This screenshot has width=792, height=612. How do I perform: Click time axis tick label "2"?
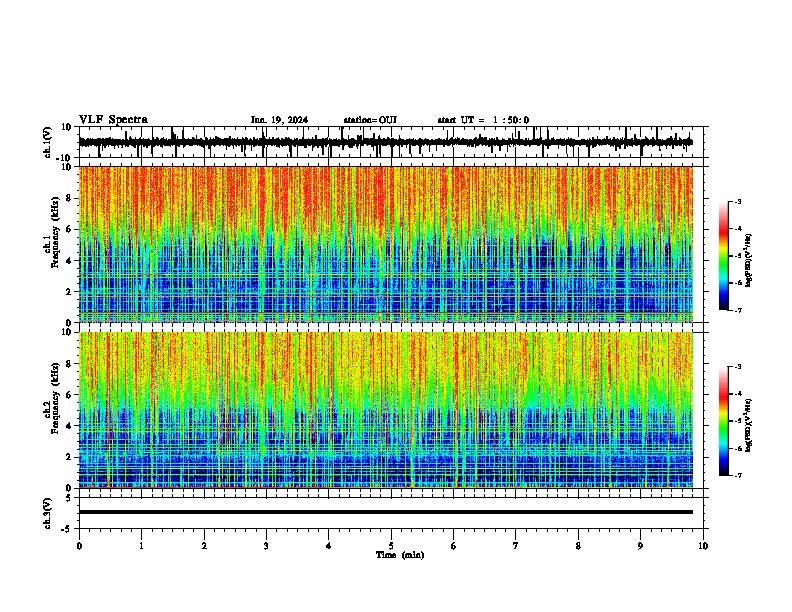point(204,546)
